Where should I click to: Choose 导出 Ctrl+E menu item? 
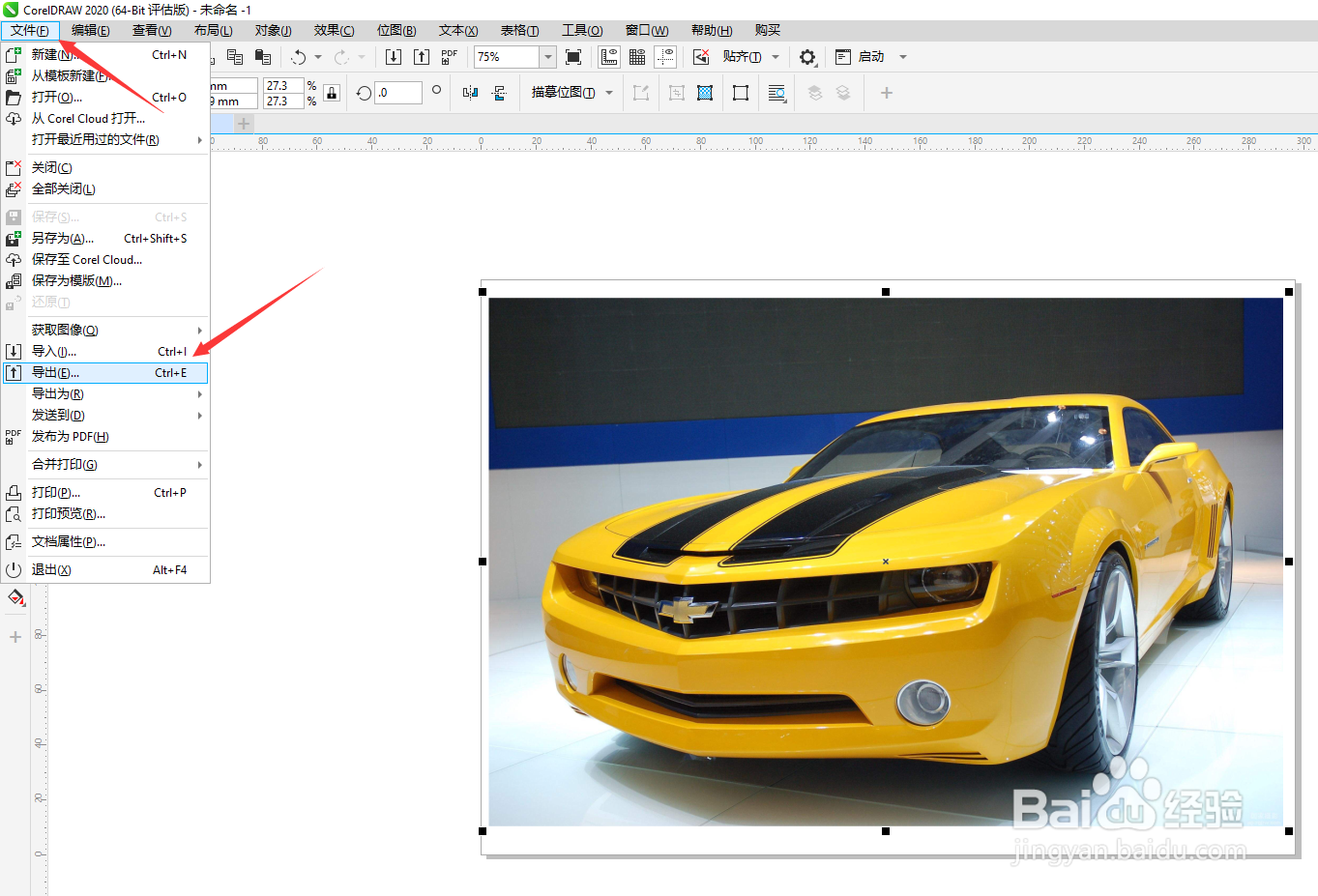105,373
